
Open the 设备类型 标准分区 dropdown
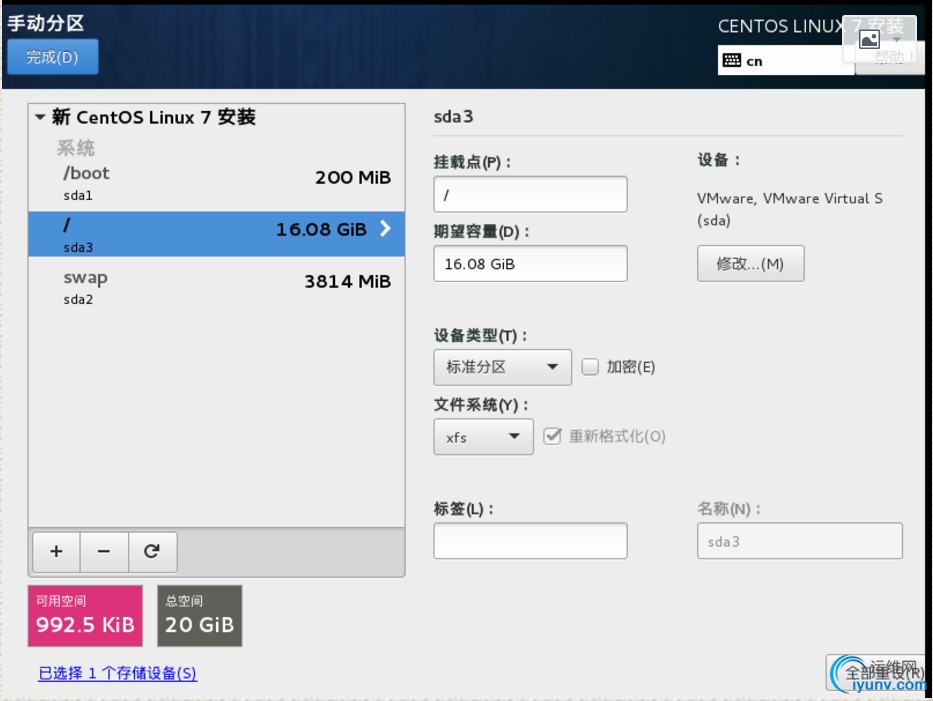click(x=502, y=367)
